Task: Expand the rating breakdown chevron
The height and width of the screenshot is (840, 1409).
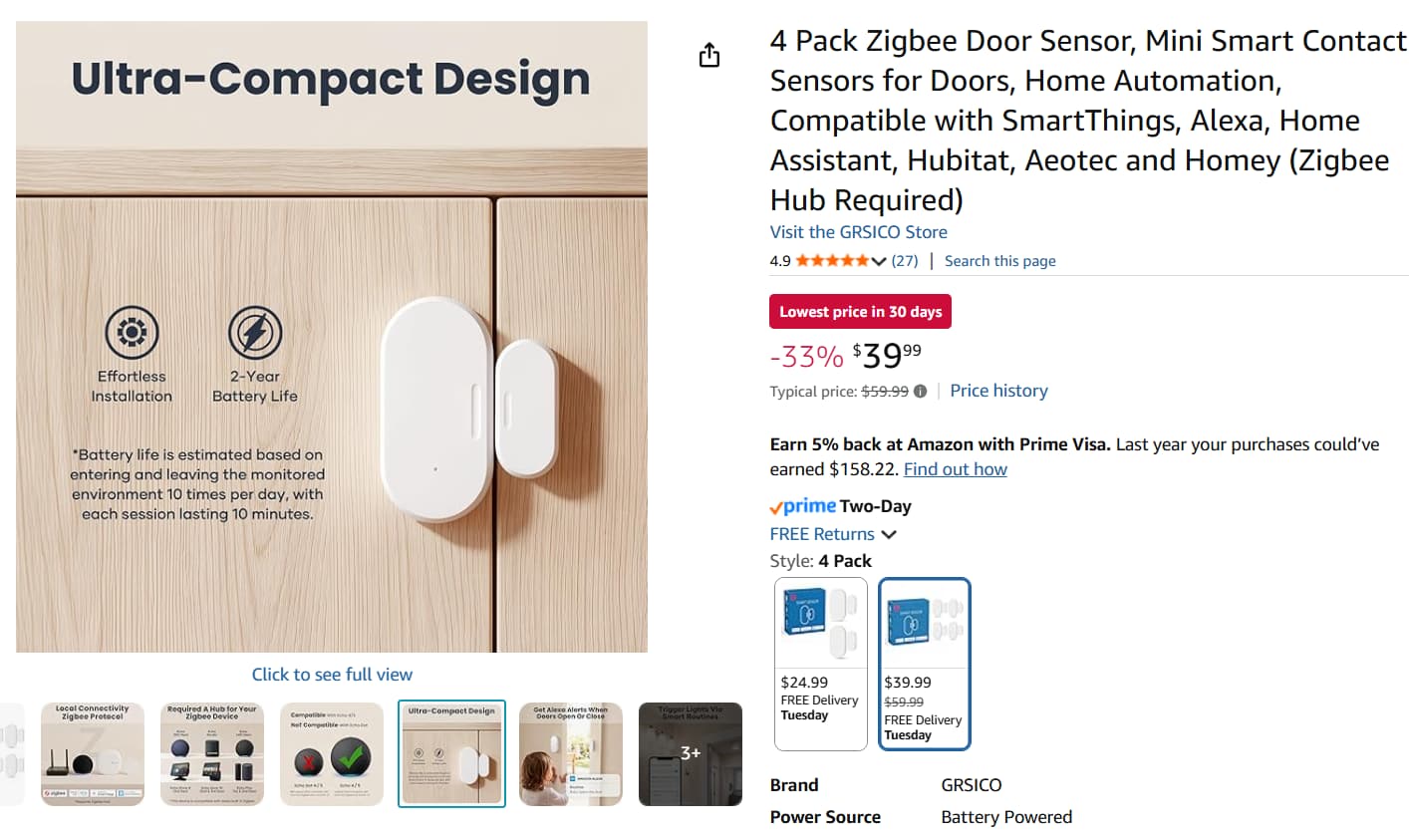Action: [878, 261]
